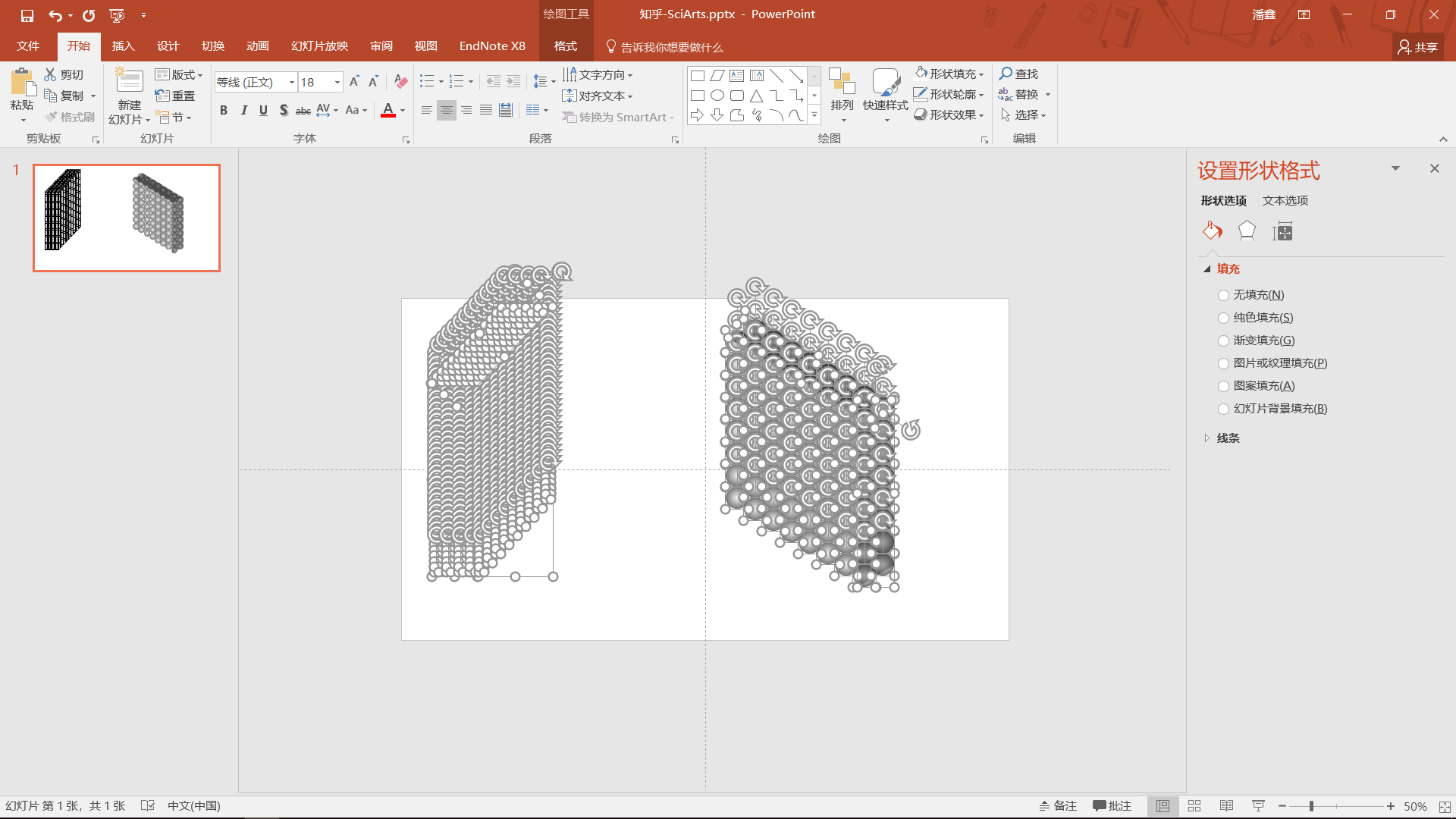Screen dimensions: 1456x819
Task: Increase font size button
Action: 353,82
